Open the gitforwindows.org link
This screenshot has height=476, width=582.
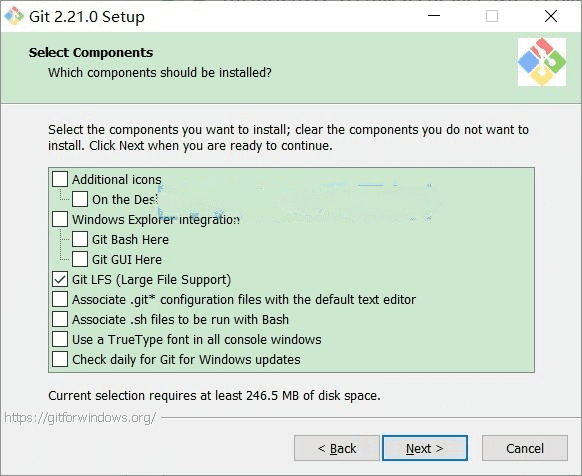coord(80,418)
